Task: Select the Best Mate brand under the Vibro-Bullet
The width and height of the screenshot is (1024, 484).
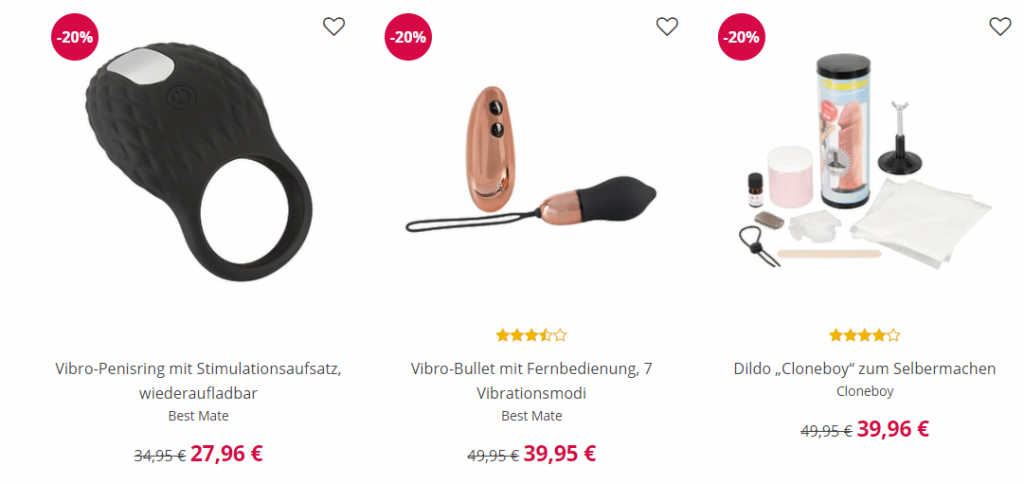Action: click(532, 415)
